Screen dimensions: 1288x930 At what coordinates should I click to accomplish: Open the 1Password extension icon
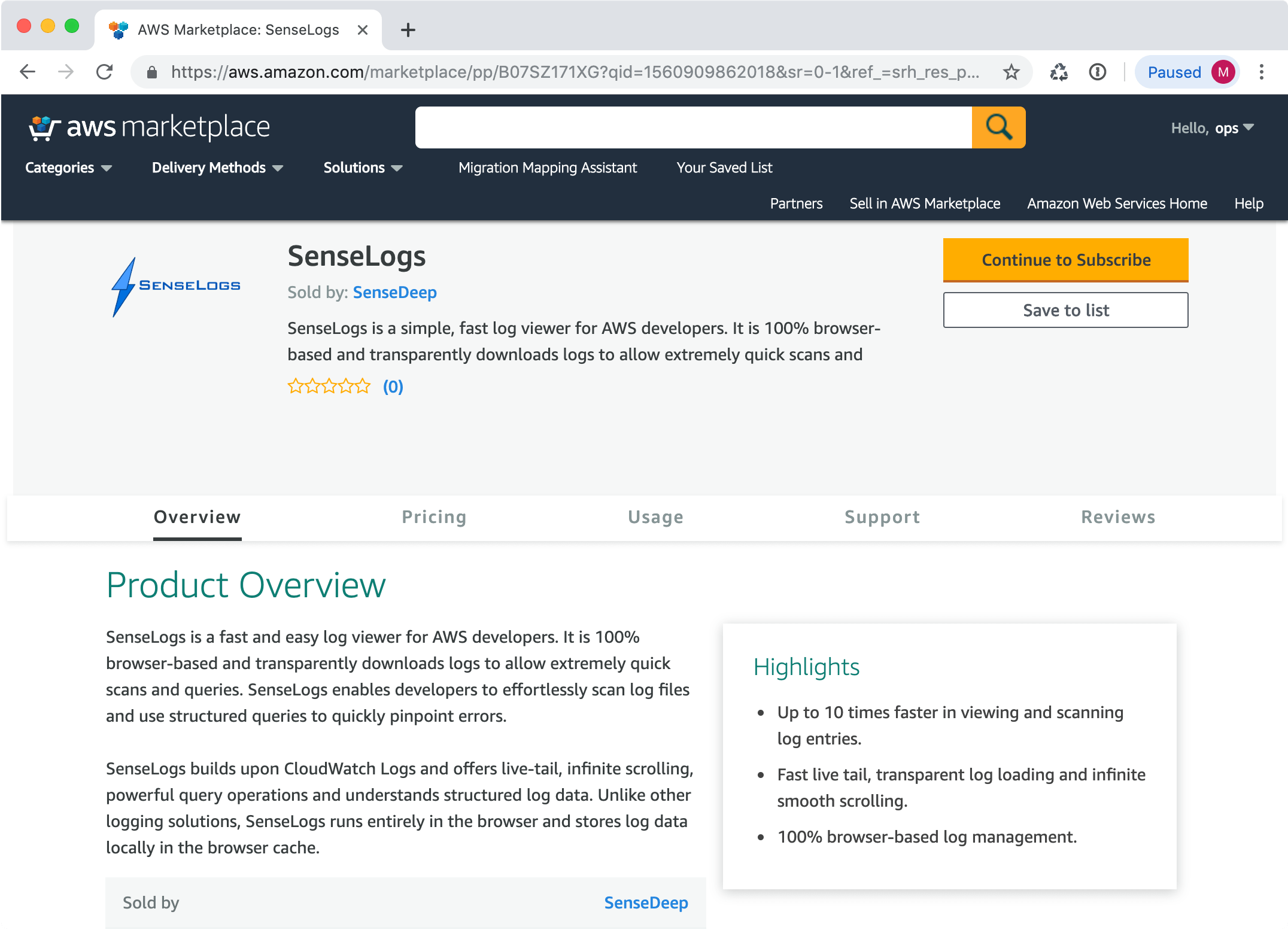click(x=1098, y=72)
